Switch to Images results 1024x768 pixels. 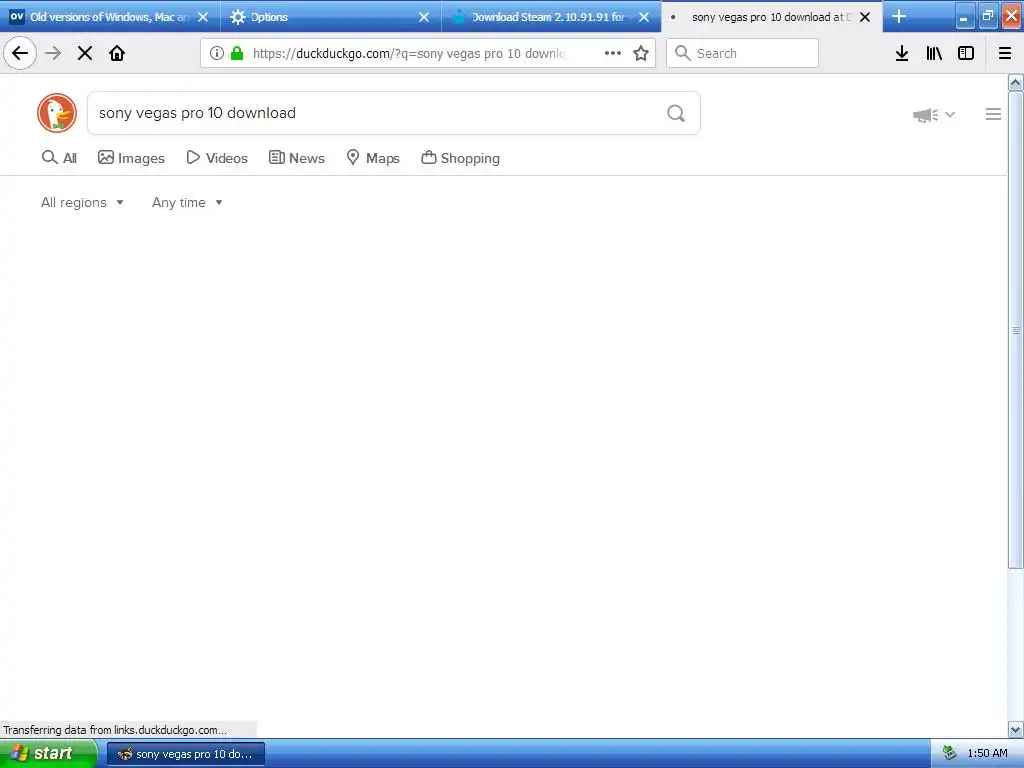pyautogui.click(x=131, y=157)
